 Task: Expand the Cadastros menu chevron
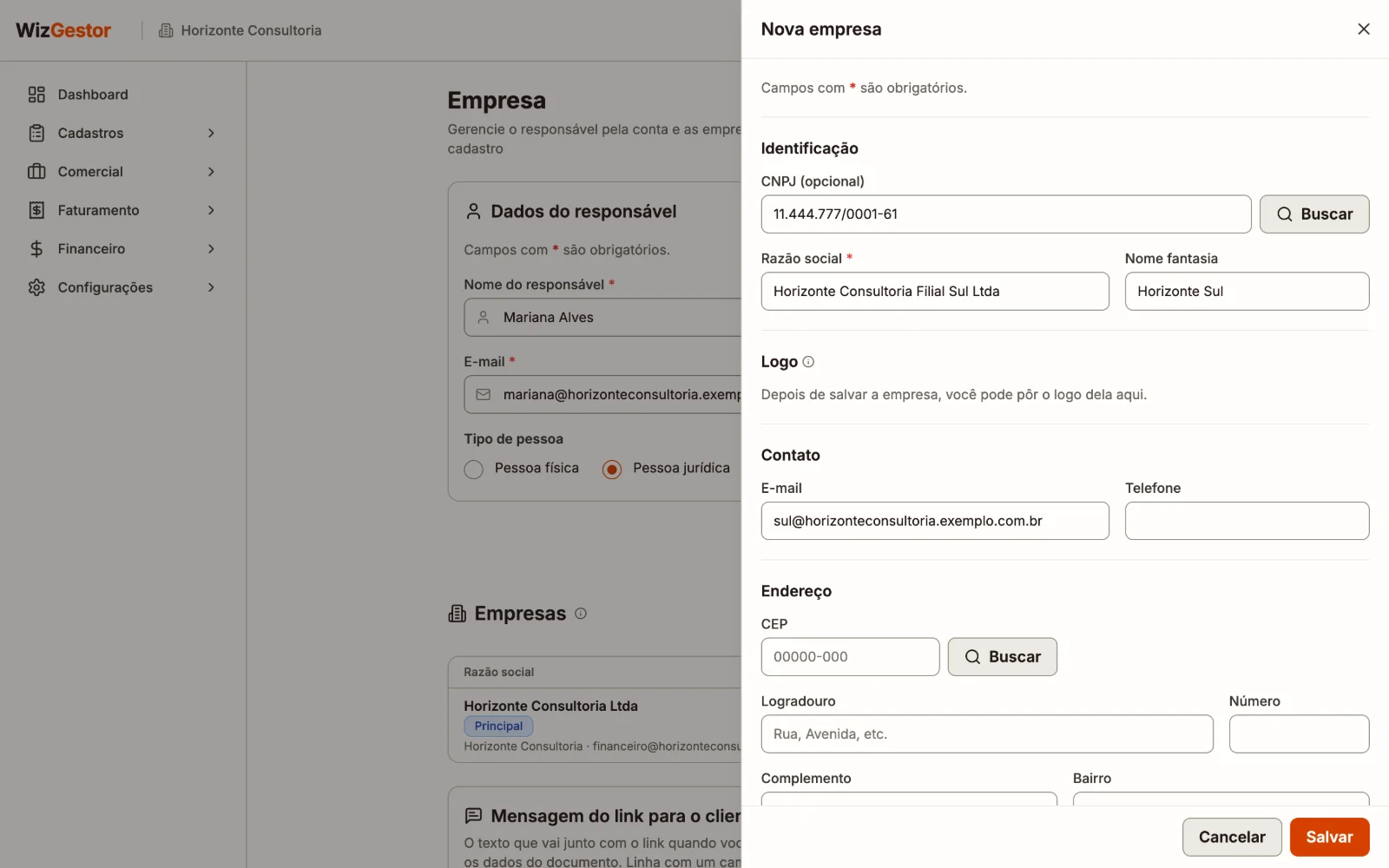[x=211, y=133]
